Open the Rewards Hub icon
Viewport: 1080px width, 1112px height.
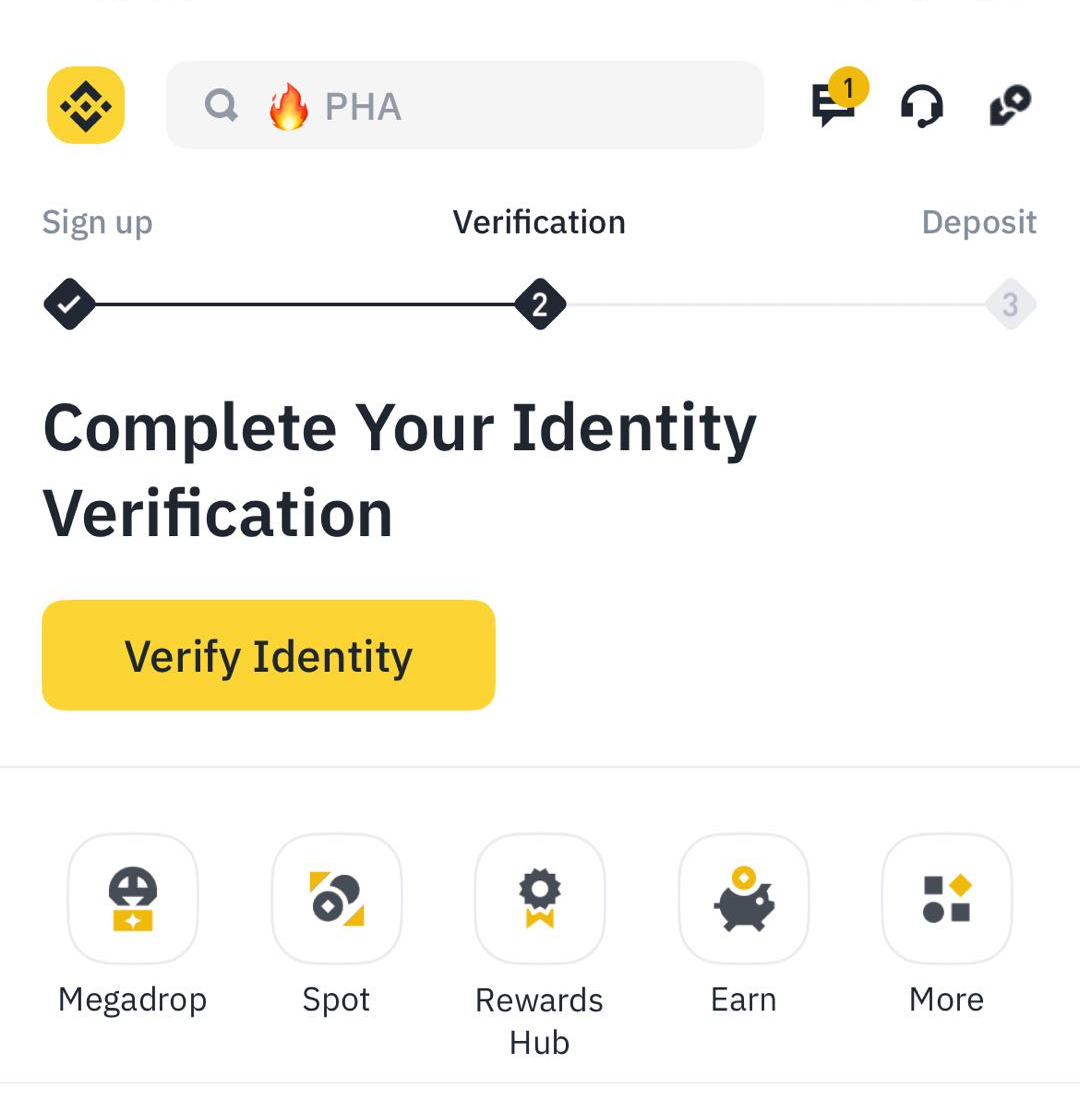[540, 899]
